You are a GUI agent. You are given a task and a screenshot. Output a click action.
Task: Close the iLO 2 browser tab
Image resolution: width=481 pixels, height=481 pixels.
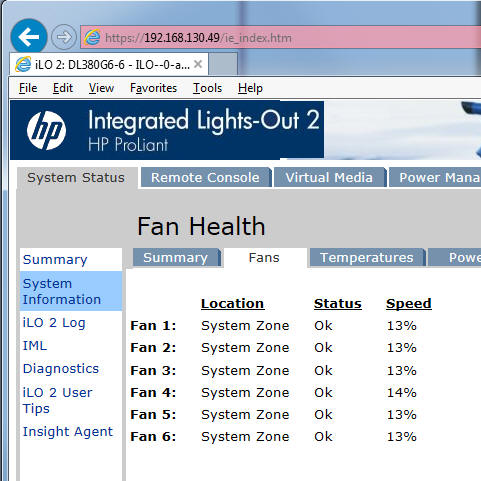(x=198, y=64)
